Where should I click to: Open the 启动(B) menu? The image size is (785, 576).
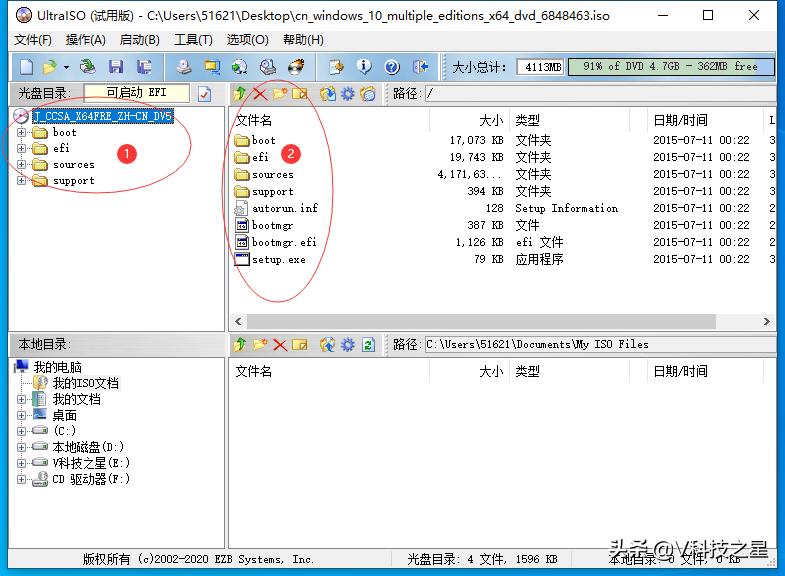pos(139,40)
